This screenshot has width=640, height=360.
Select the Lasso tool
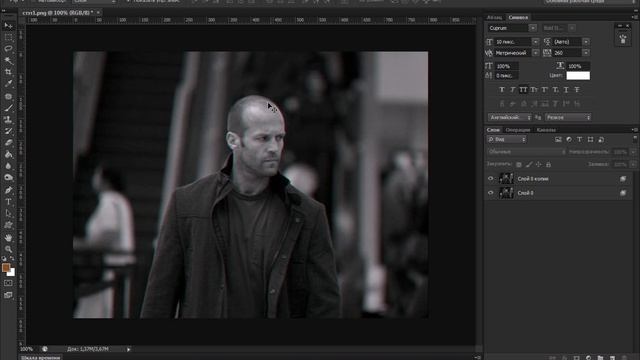(x=8, y=49)
